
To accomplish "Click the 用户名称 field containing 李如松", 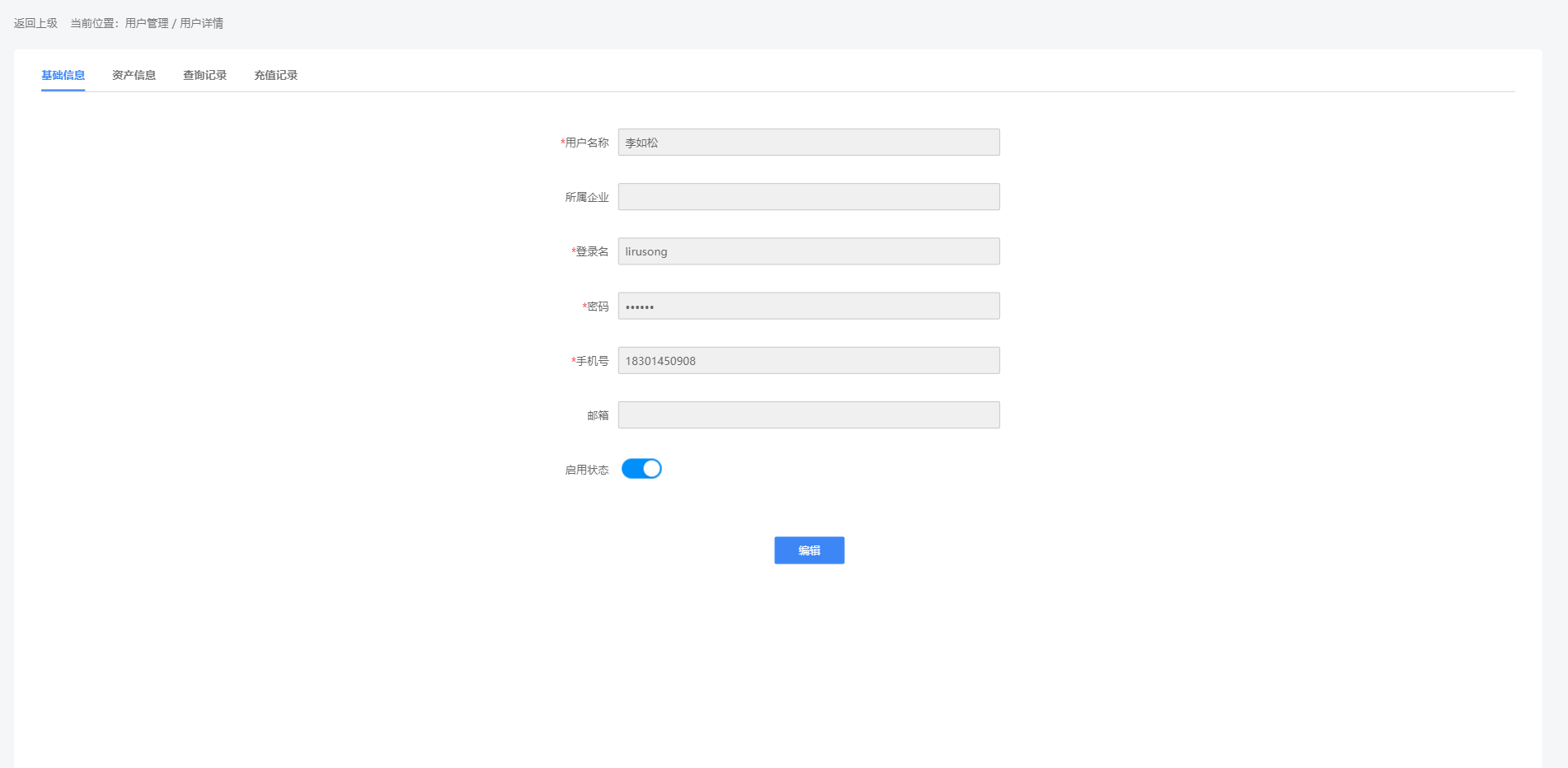I will (x=808, y=143).
